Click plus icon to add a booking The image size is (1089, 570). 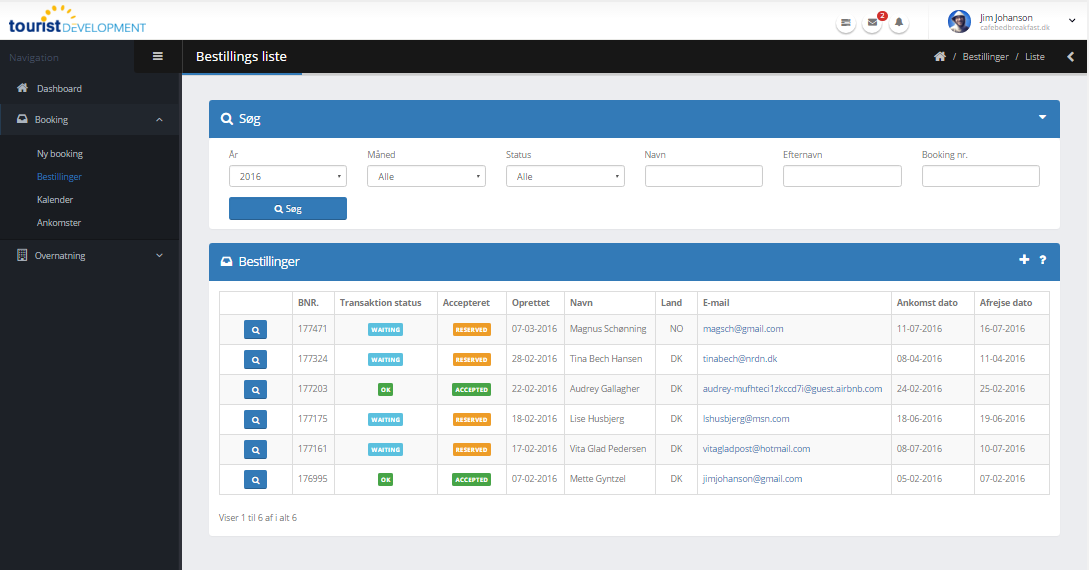1024,260
